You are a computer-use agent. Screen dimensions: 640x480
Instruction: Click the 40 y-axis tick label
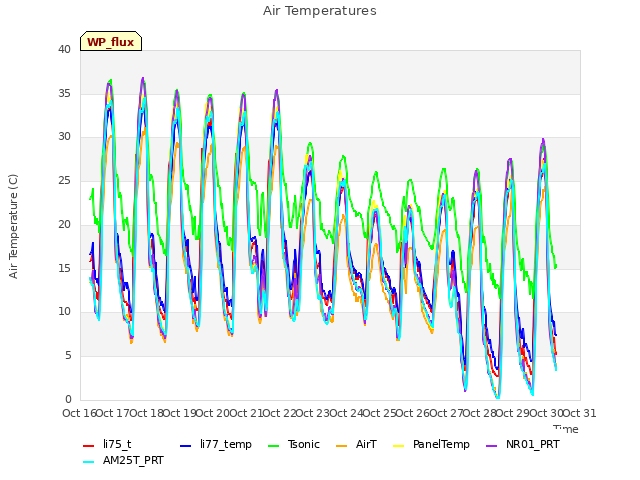point(64,50)
